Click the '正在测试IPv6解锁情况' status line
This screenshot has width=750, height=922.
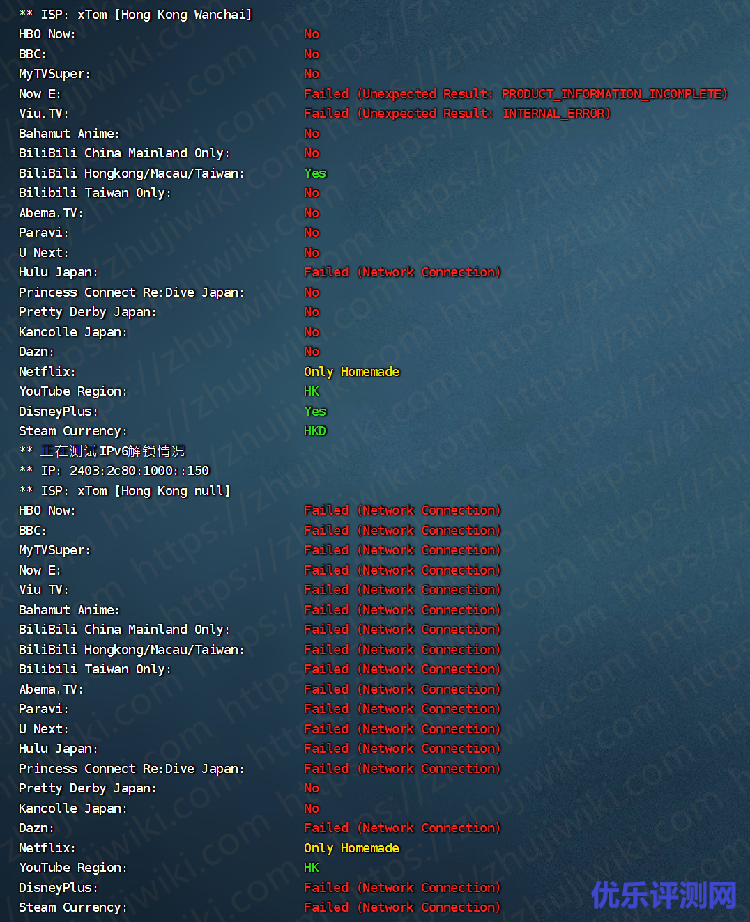(102, 451)
